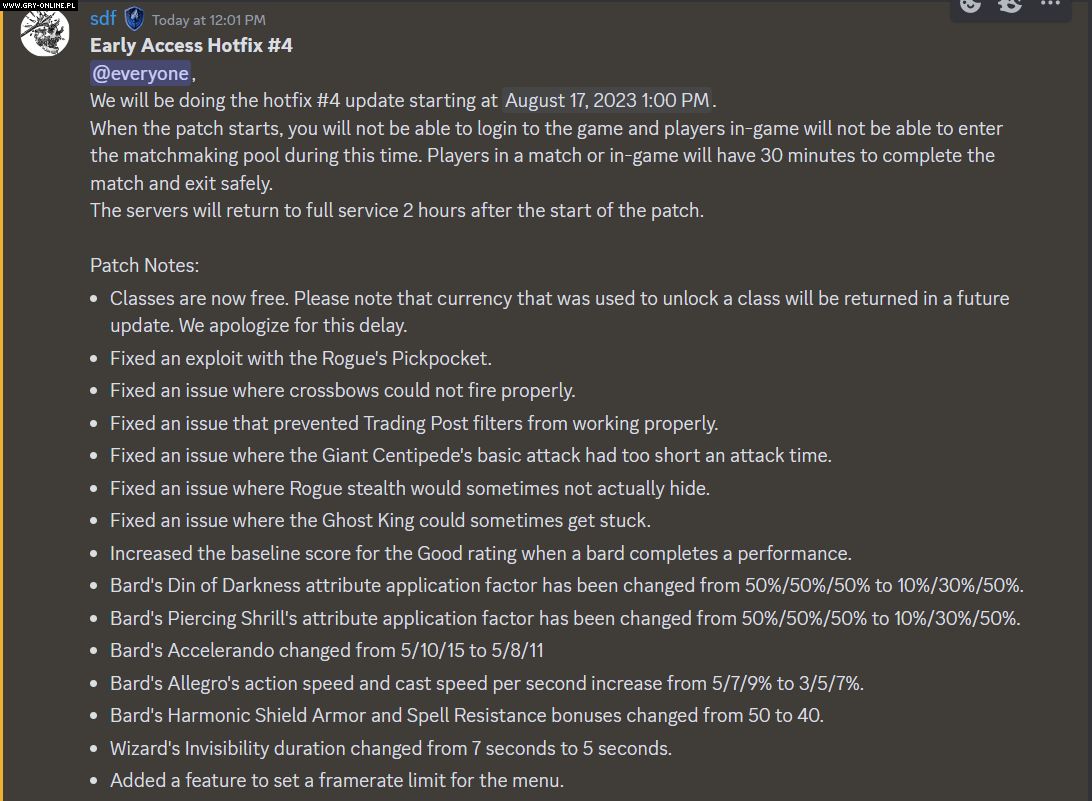This screenshot has width=1092, height=801.
Task: Click the GRY-ONLINE.PL watermark
Action: 37,5
